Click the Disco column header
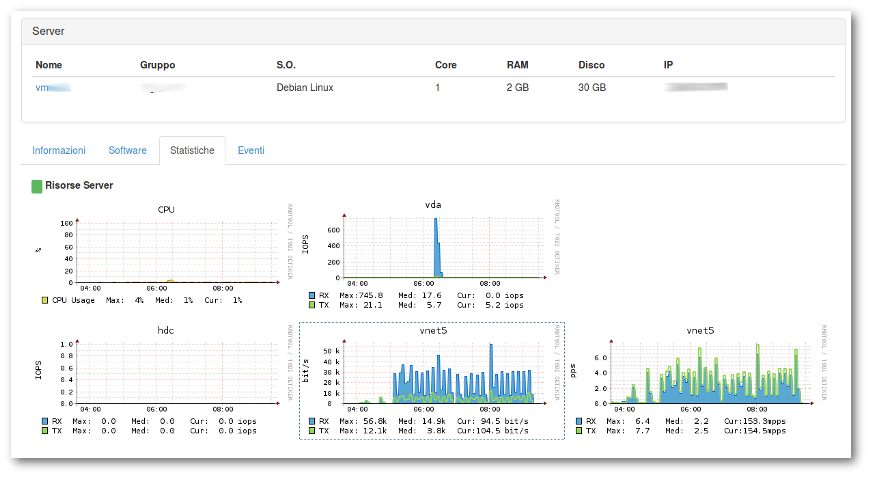 click(591, 65)
